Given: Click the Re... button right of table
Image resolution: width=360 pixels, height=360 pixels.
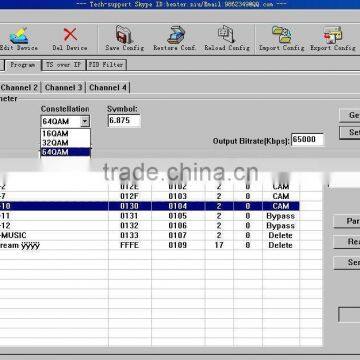Looking at the screenshot, I should click(347, 242).
